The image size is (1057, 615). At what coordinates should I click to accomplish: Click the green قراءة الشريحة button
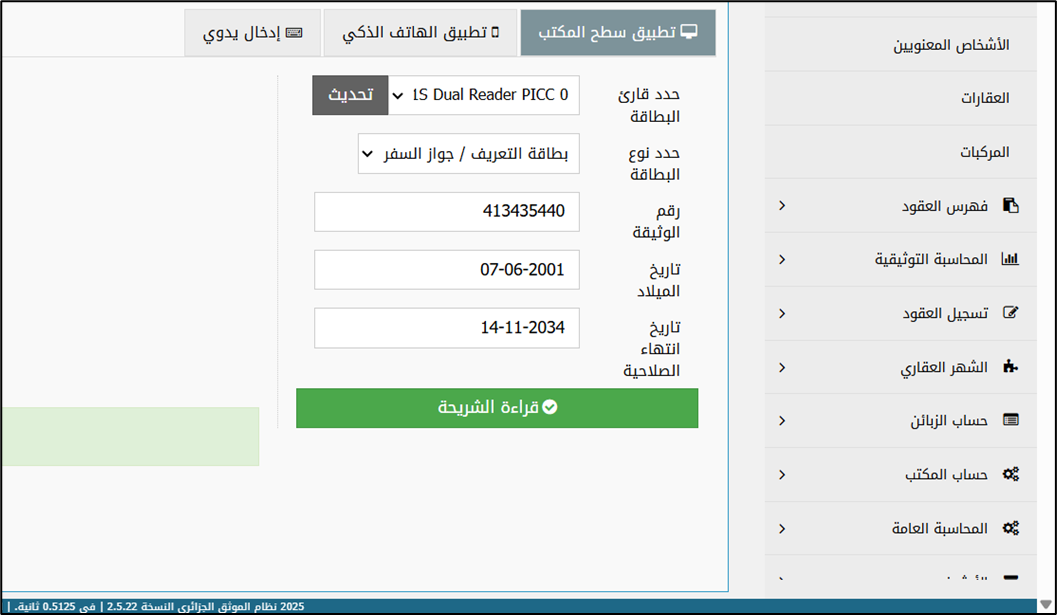pyautogui.click(x=497, y=408)
